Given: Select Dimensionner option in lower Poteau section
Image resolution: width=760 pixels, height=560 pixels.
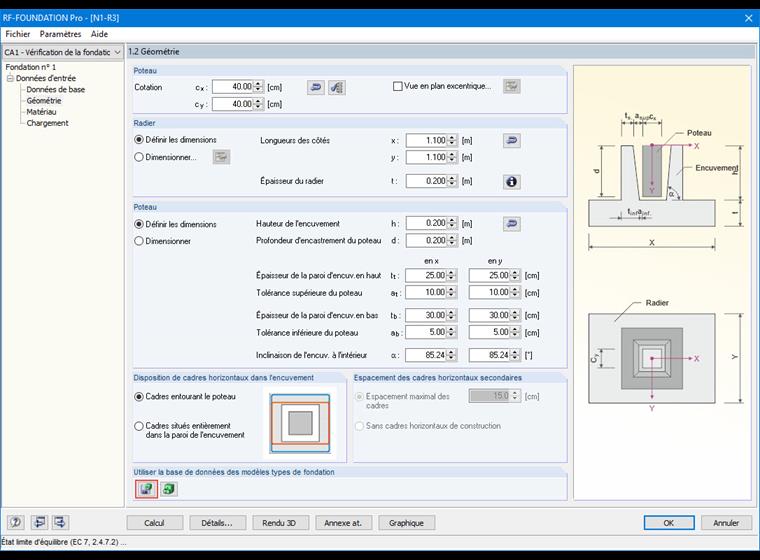Looking at the screenshot, I should 139,241.
